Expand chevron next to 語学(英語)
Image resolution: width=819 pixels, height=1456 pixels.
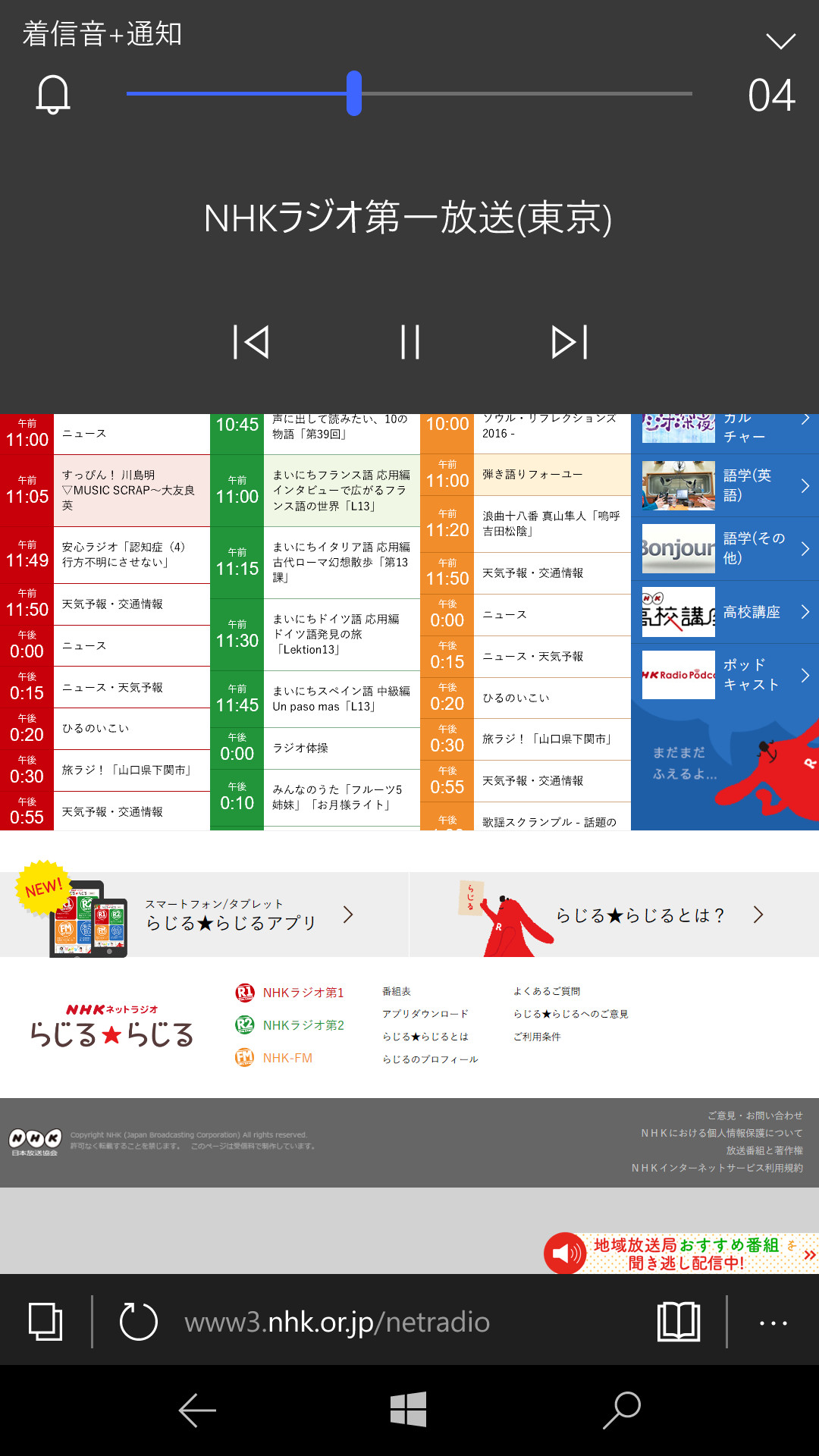pos(805,485)
